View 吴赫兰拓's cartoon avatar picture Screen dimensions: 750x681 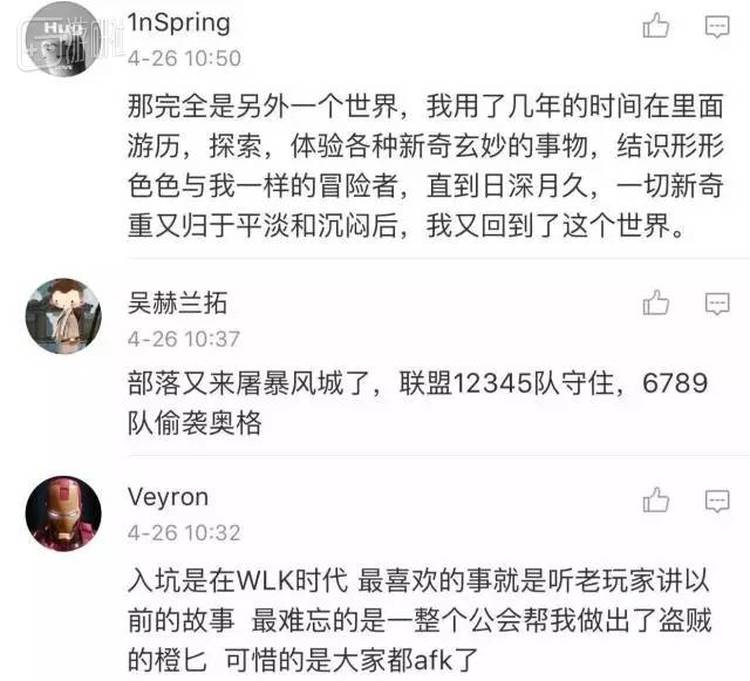[63, 316]
